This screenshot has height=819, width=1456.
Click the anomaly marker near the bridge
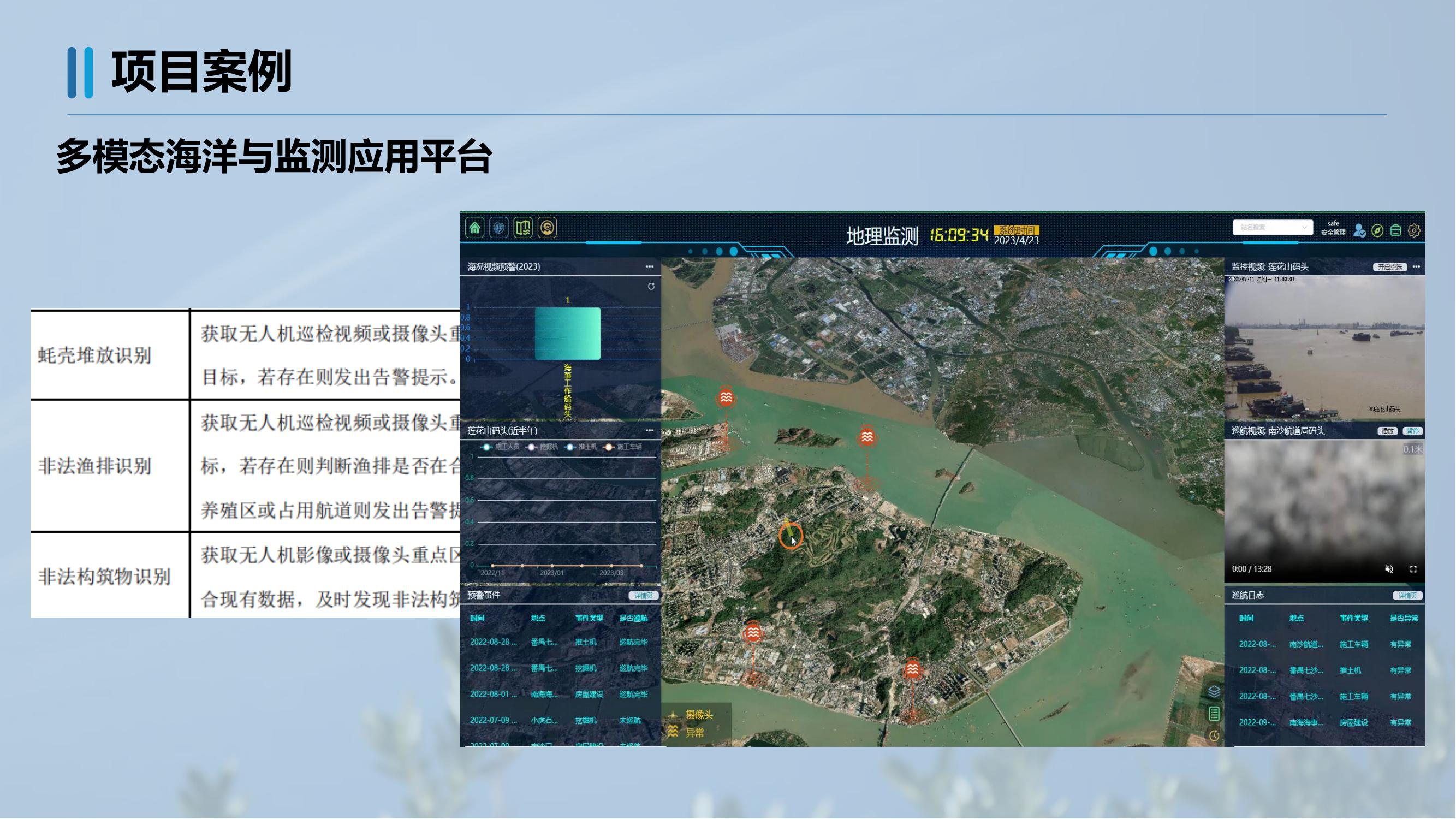point(867,437)
